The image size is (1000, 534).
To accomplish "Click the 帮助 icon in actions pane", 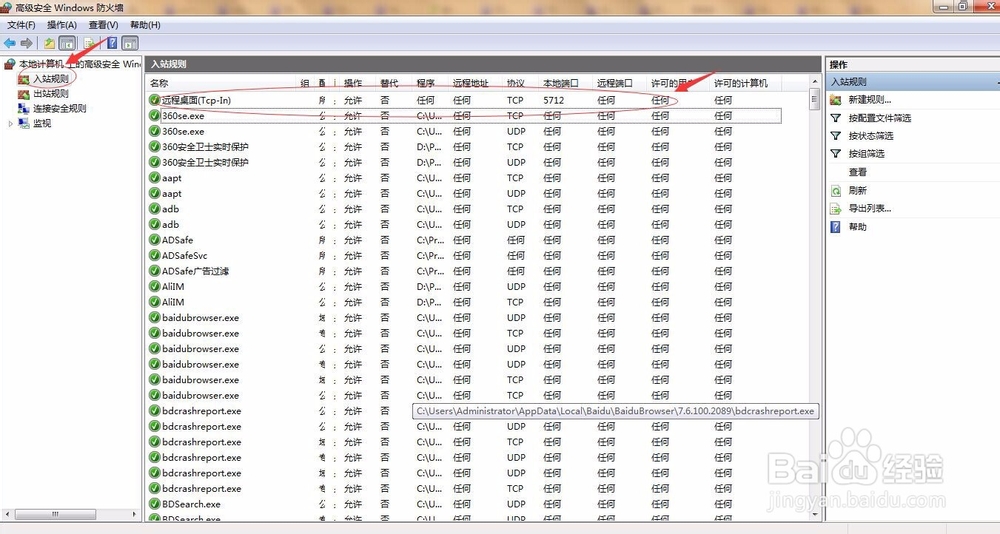I will point(835,226).
